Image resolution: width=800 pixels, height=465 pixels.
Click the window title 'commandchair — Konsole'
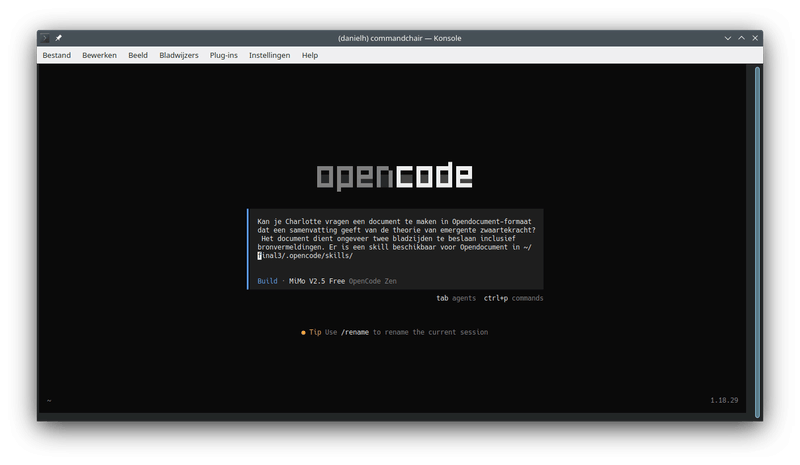[x=399, y=38]
